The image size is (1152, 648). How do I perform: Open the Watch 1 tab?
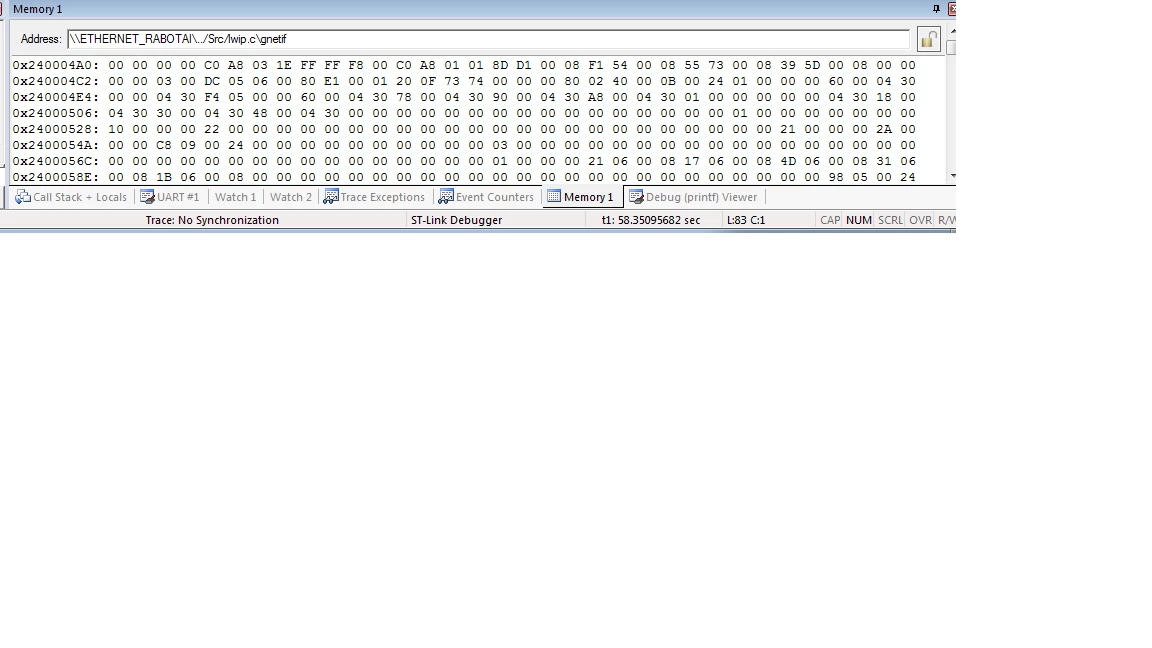[x=235, y=197]
